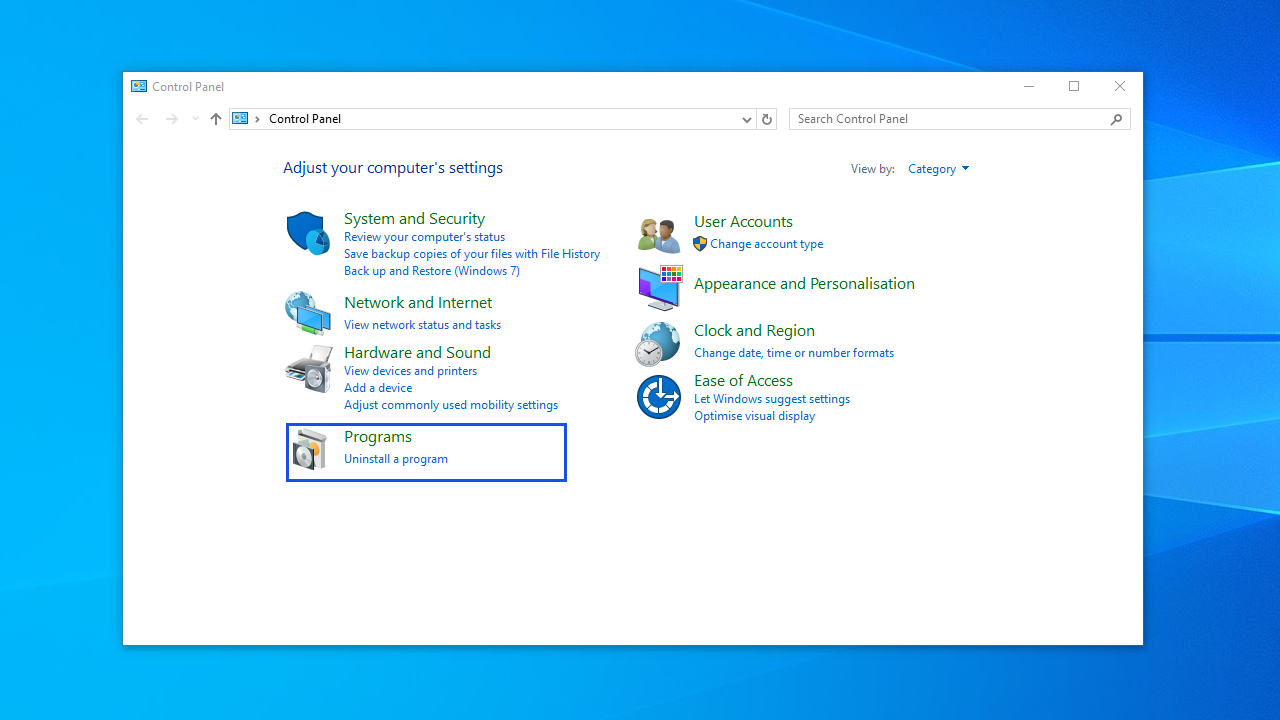Open the System and Security shield icon
1280x720 pixels.
(x=308, y=233)
